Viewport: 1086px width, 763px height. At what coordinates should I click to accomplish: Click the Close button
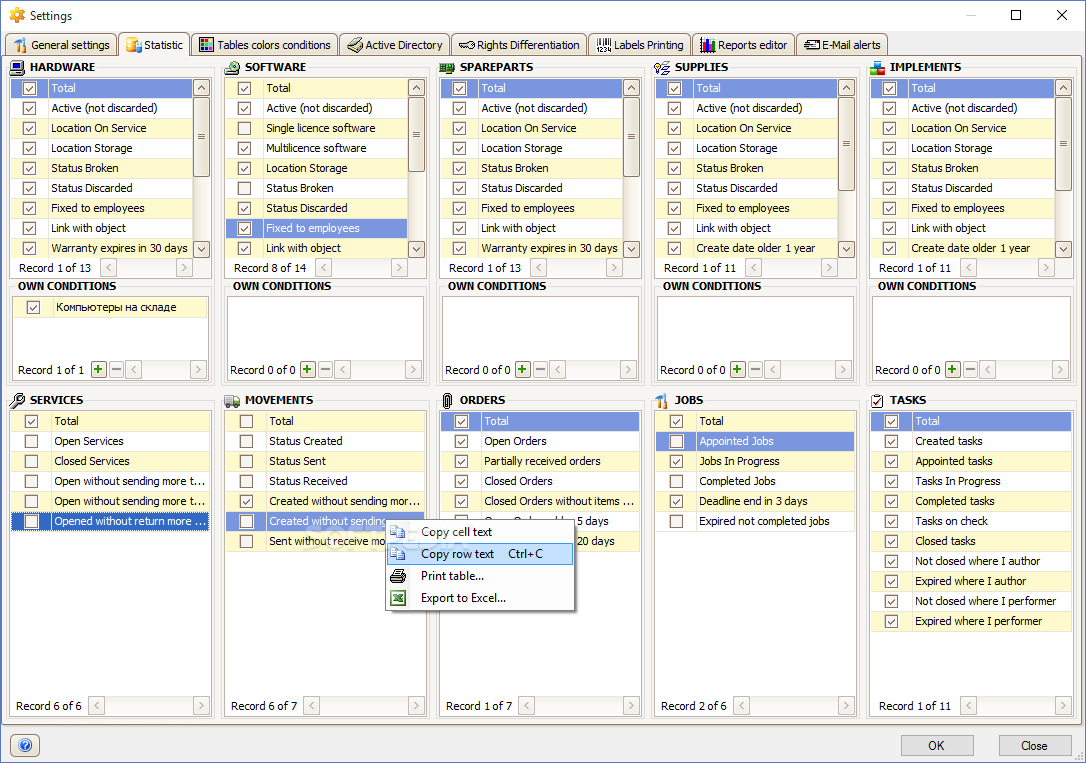(x=1034, y=745)
